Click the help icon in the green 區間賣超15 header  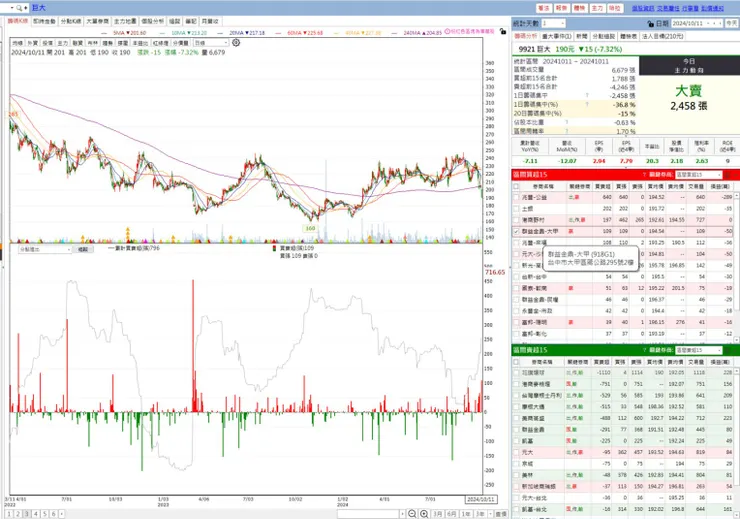(644, 350)
